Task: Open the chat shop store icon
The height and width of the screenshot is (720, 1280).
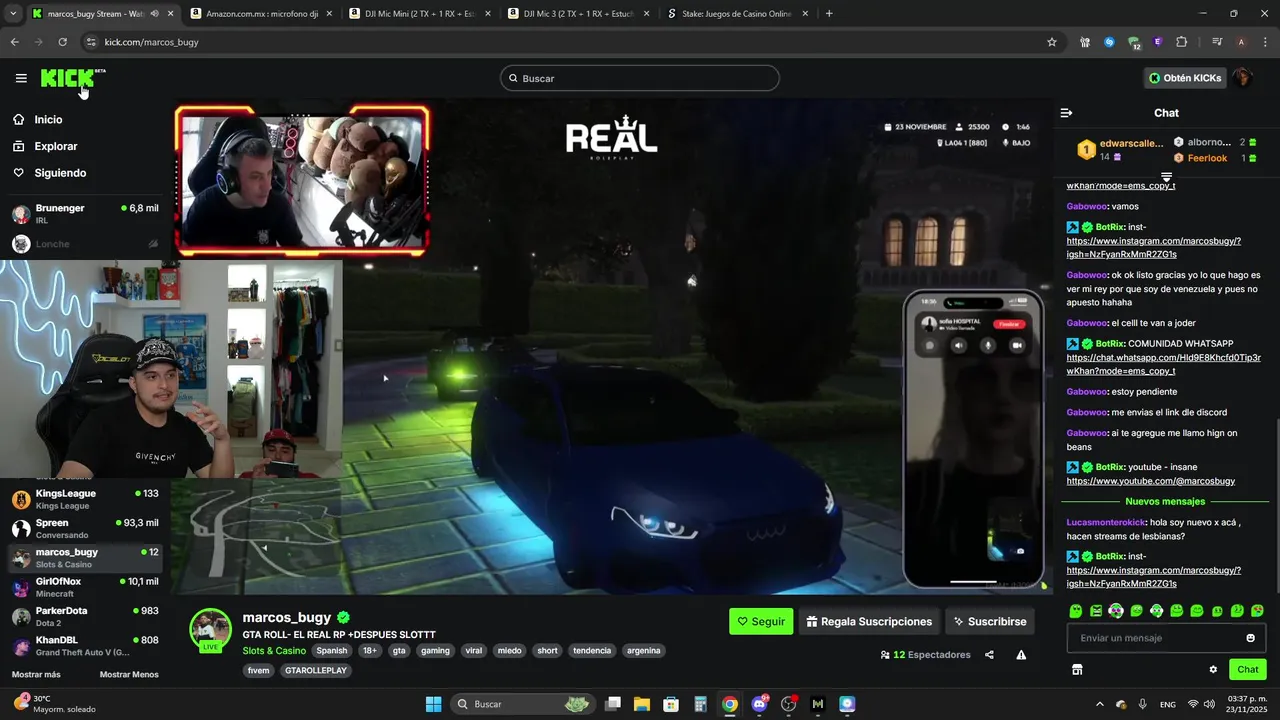Action: [x=1077, y=670]
